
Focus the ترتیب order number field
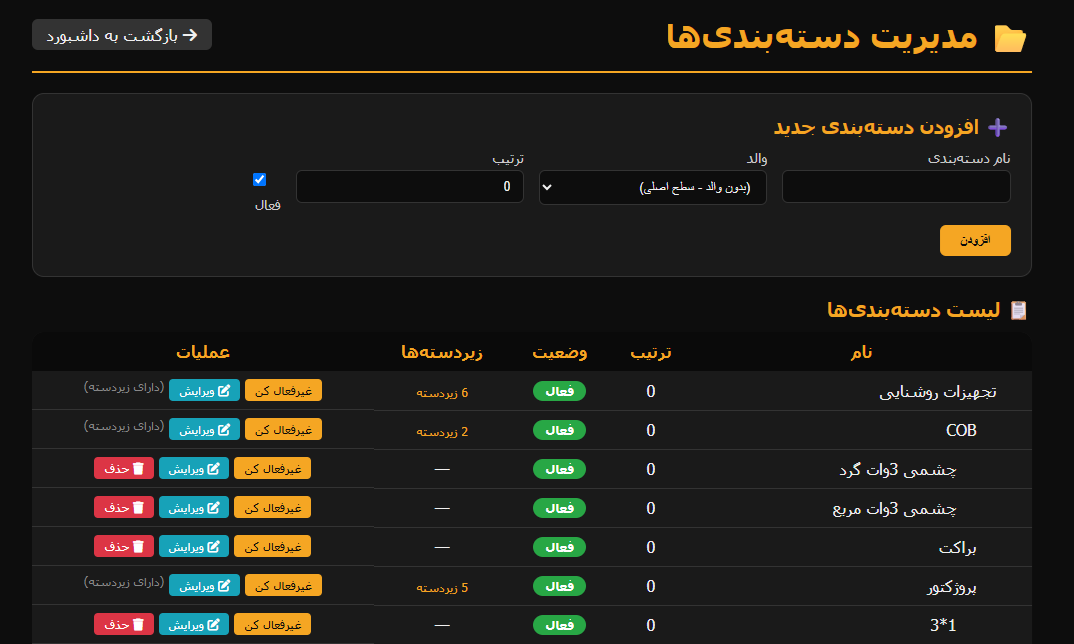pos(410,186)
